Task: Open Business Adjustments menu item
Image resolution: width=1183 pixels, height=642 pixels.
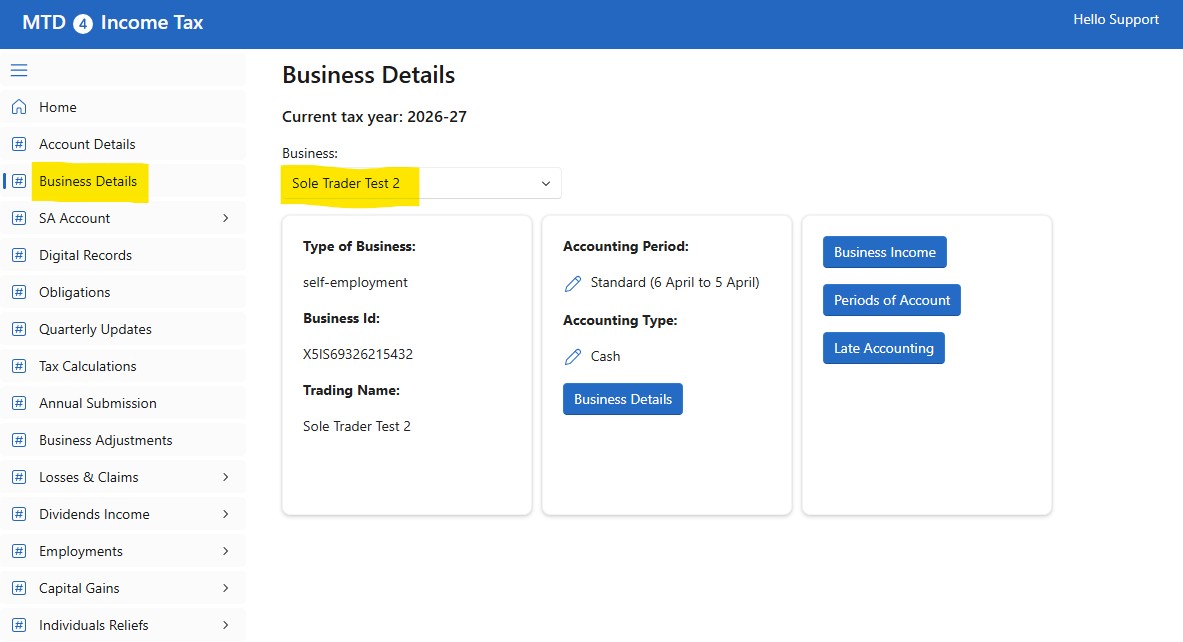Action: 123,440
